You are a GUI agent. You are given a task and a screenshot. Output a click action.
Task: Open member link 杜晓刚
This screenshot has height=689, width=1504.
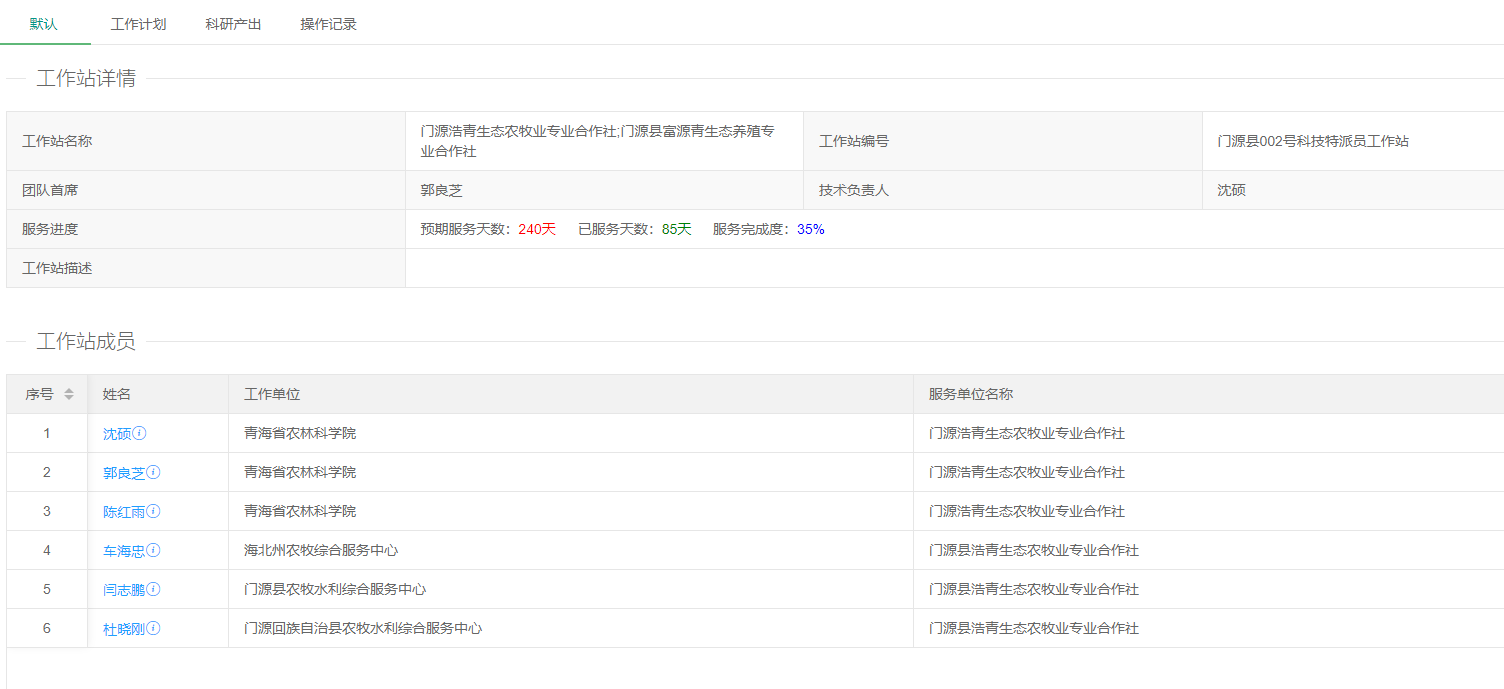click(124, 629)
